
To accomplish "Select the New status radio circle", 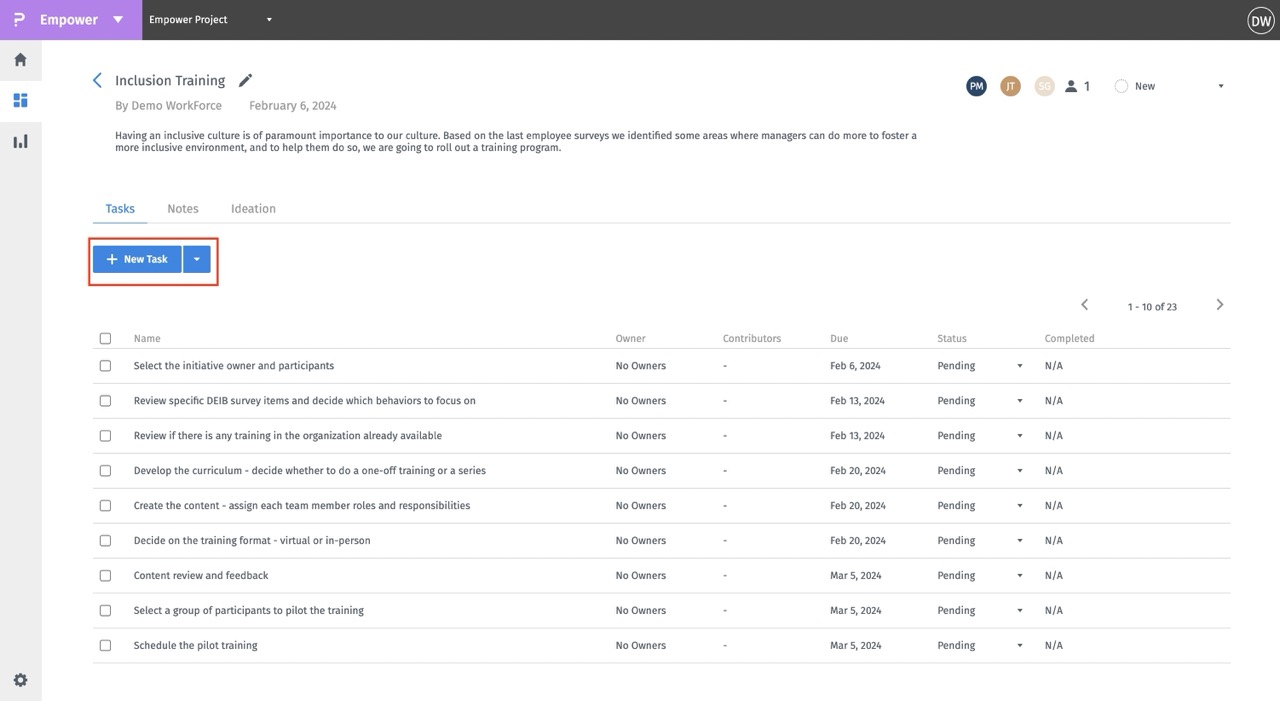I will click(1121, 86).
